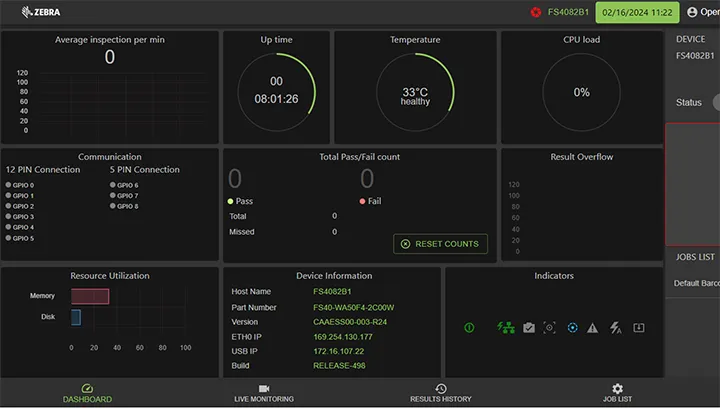Switch to Live Monitoring tab
720x408 pixels.
(264, 393)
